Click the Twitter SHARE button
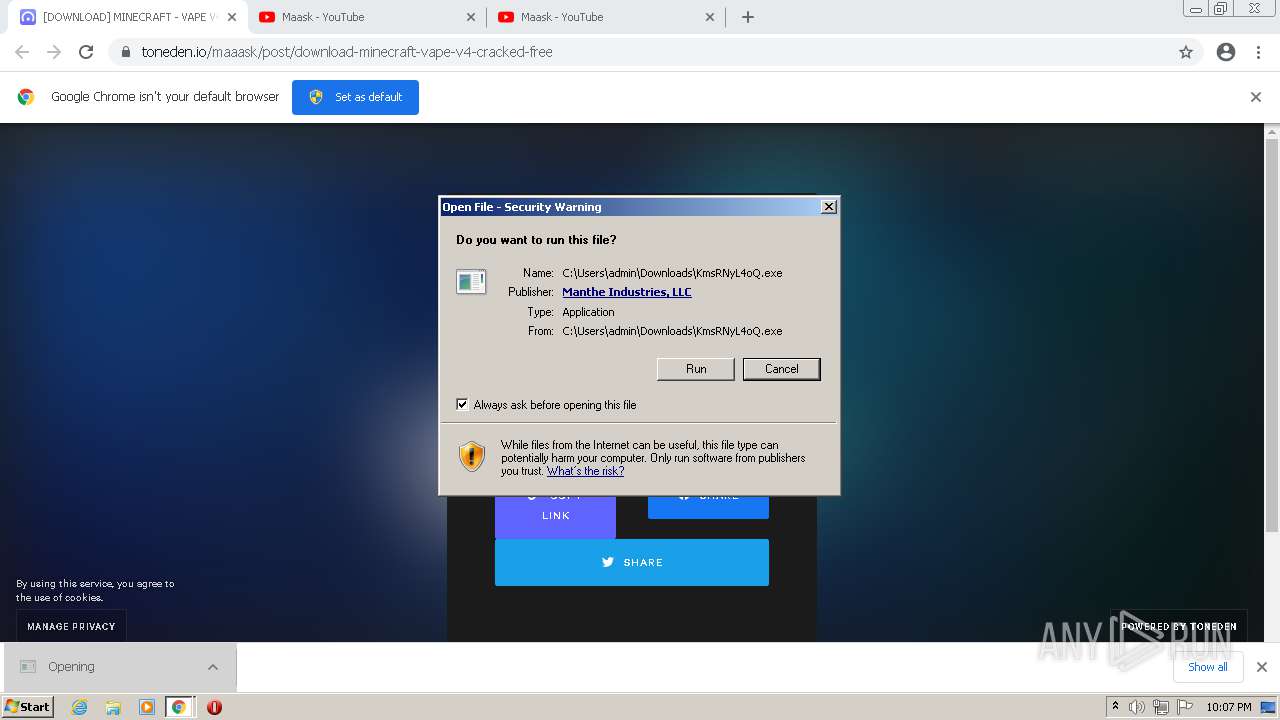Image resolution: width=1280 pixels, height=720 pixels. coord(632,562)
